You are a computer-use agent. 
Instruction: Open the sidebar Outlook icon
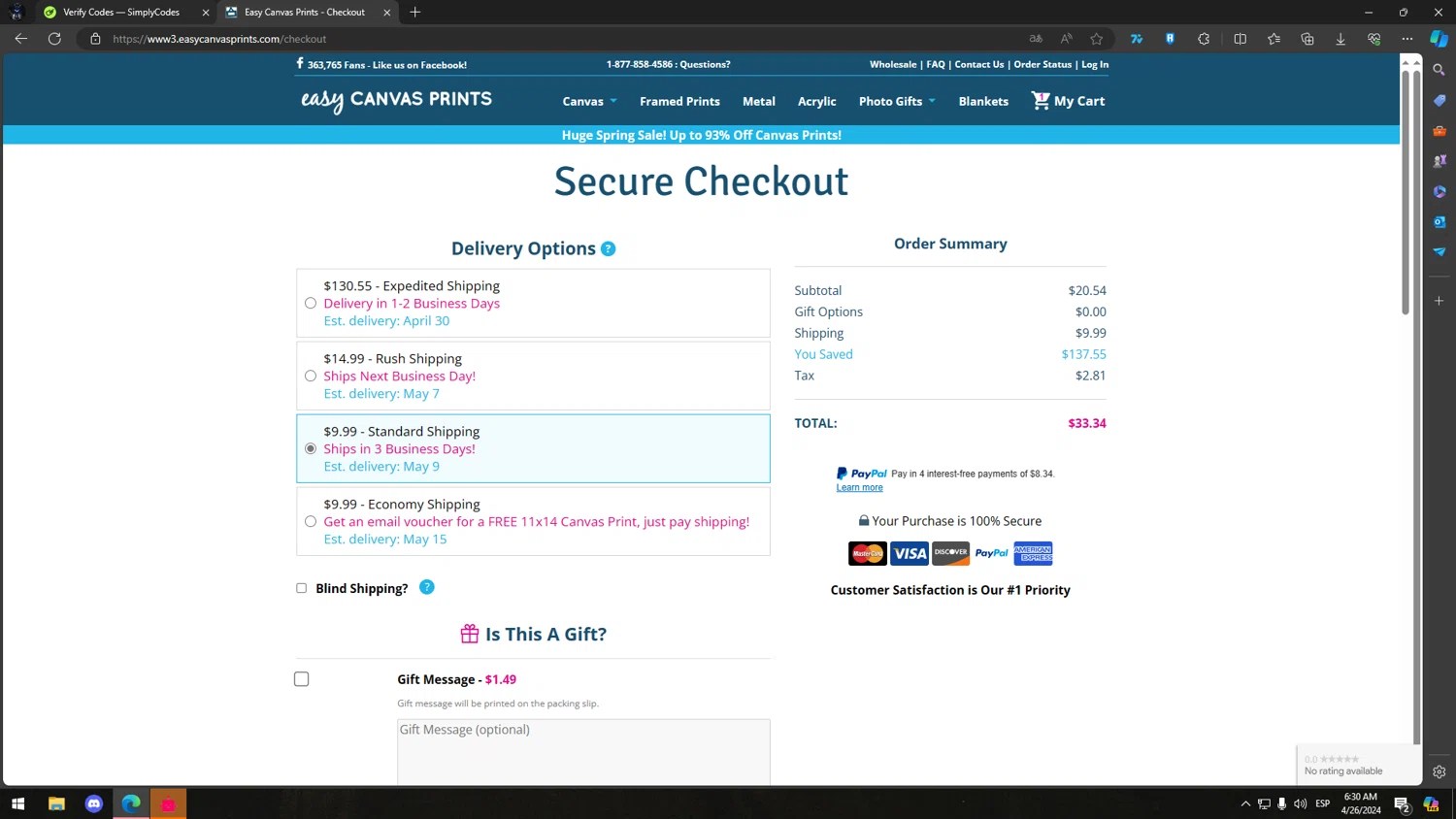coord(1439,221)
